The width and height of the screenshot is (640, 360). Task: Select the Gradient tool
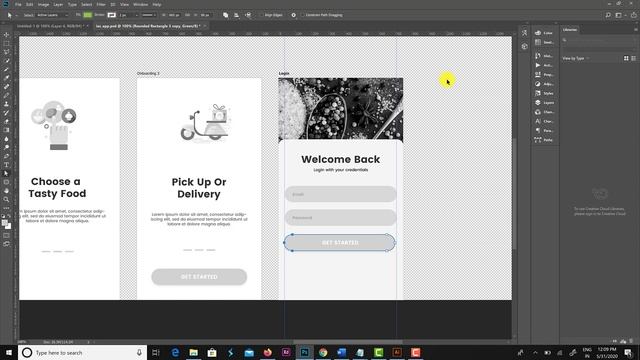[x=6, y=130]
